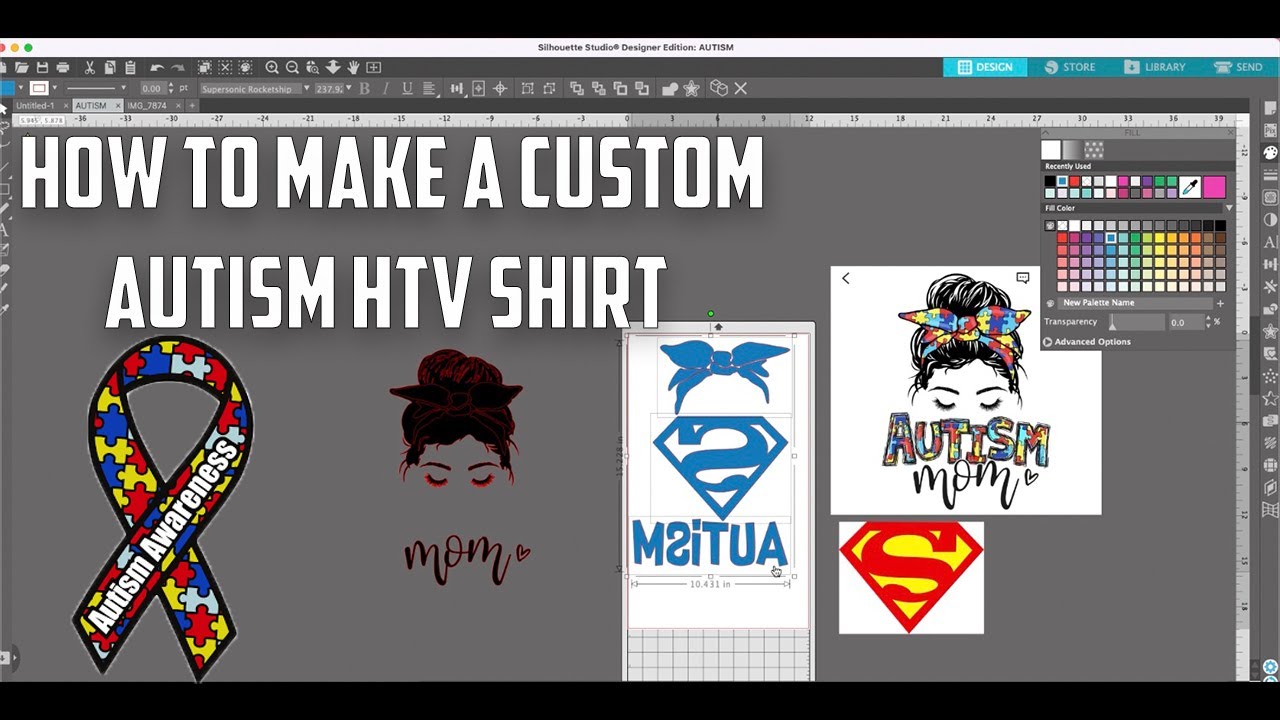This screenshot has height=720, width=1280.
Task: Click the Paste clipboard icon
Action: click(x=130, y=67)
